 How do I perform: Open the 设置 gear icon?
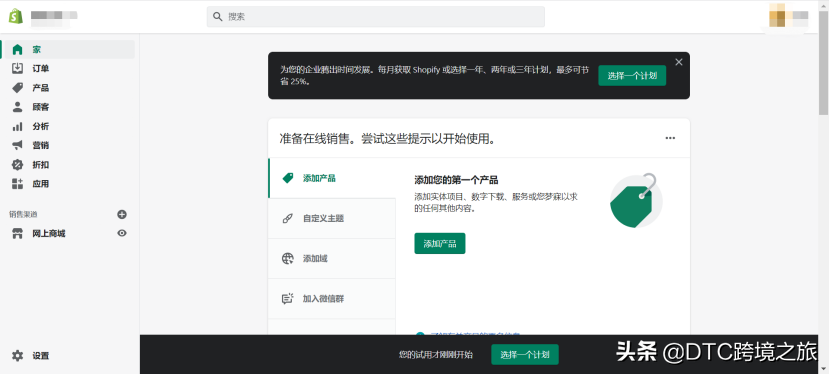[17, 355]
